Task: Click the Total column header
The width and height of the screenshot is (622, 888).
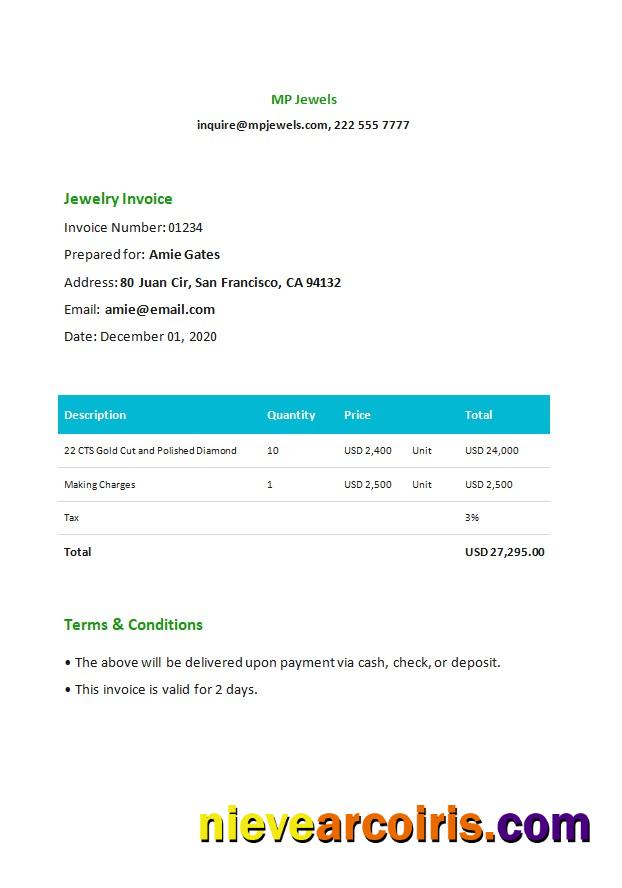Action: [x=479, y=415]
